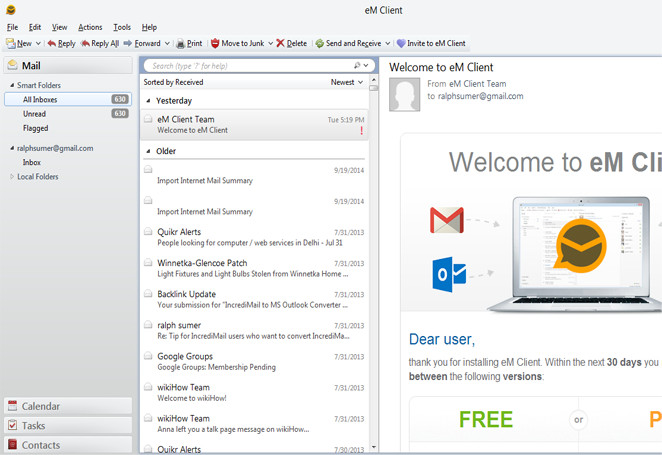Collapse the Yesterday message group
The height and width of the screenshot is (455, 662).
click(x=148, y=101)
